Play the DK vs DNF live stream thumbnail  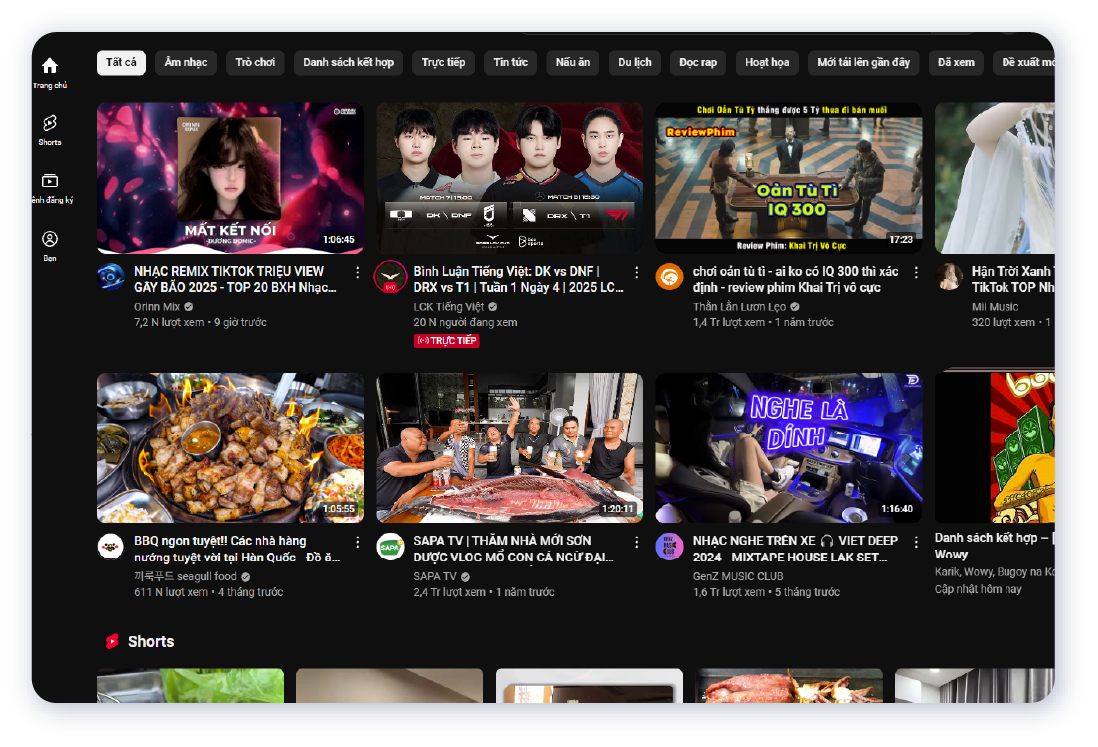click(509, 178)
